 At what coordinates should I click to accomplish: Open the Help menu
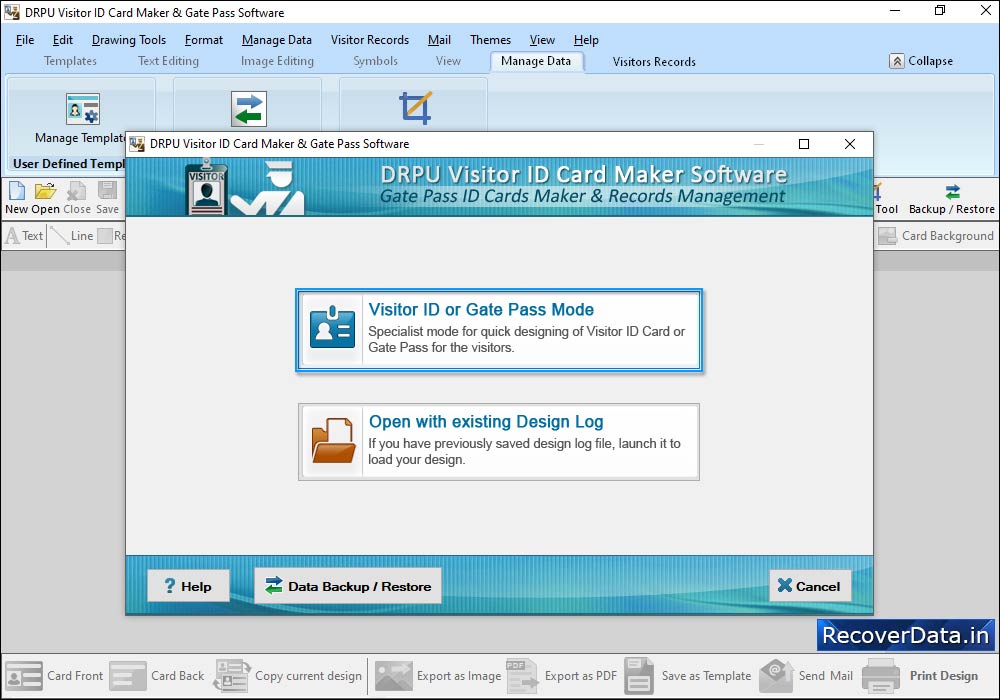point(585,40)
